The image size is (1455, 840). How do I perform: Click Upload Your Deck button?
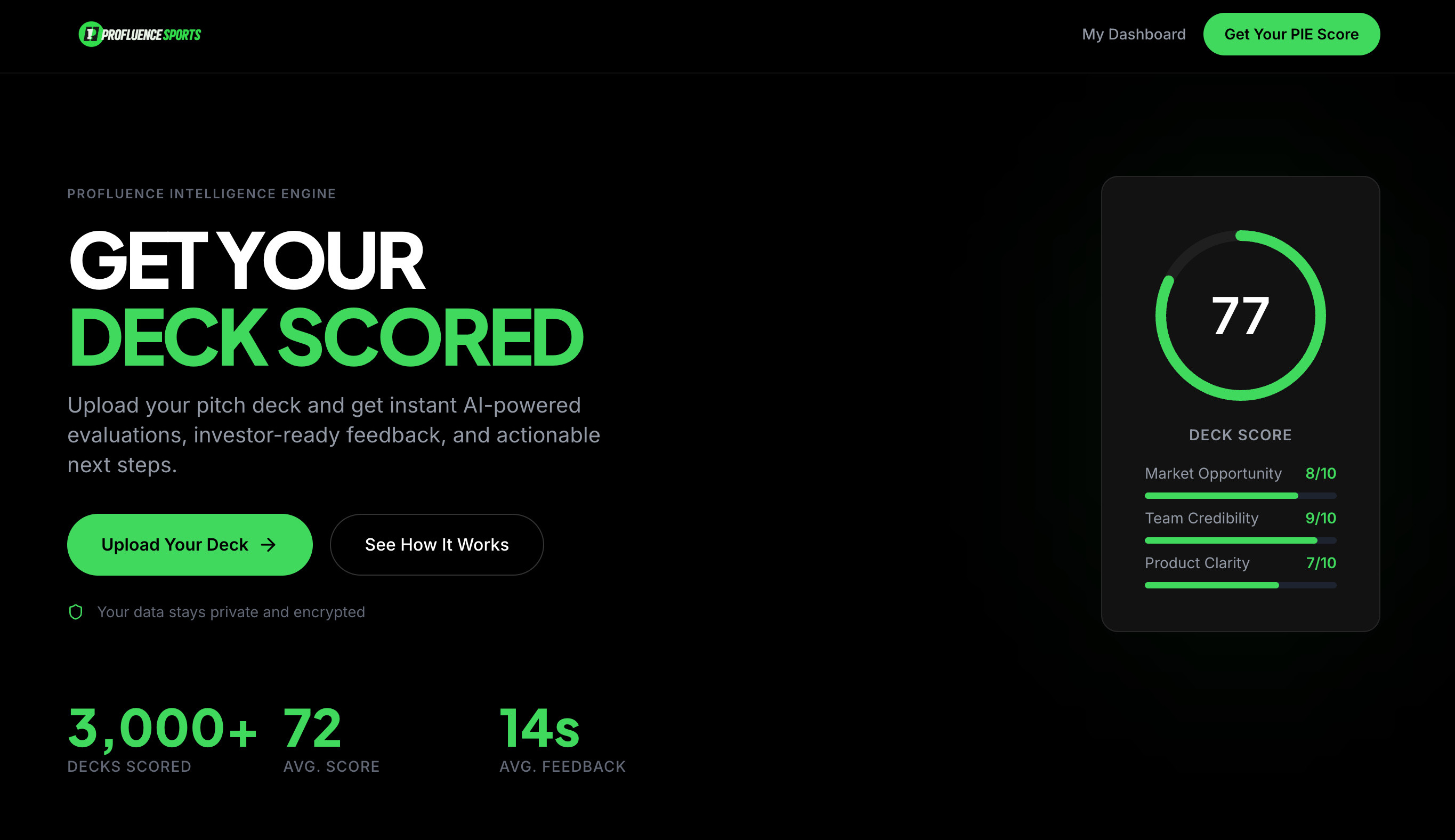point(190,545)
